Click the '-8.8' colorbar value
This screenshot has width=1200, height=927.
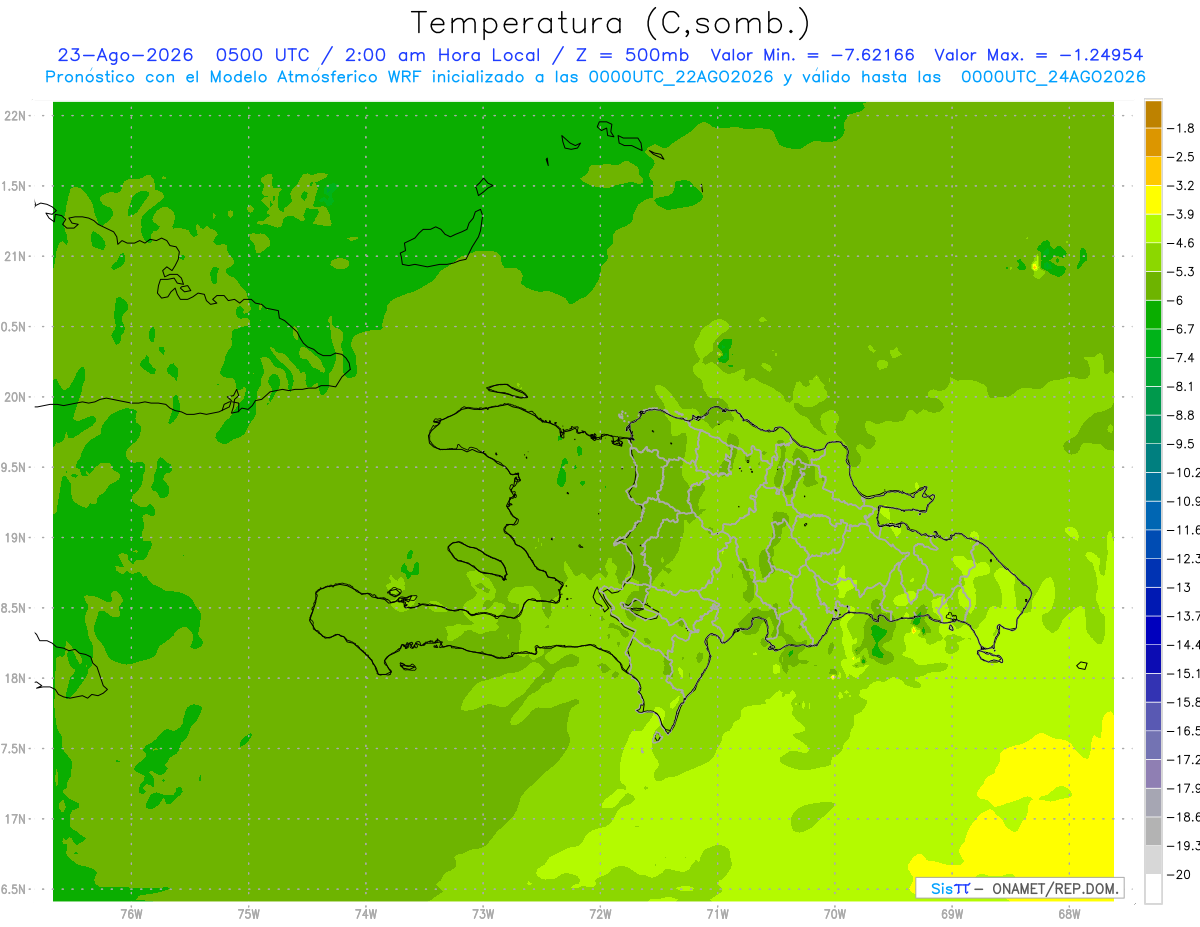click(x=1182, y=415)
